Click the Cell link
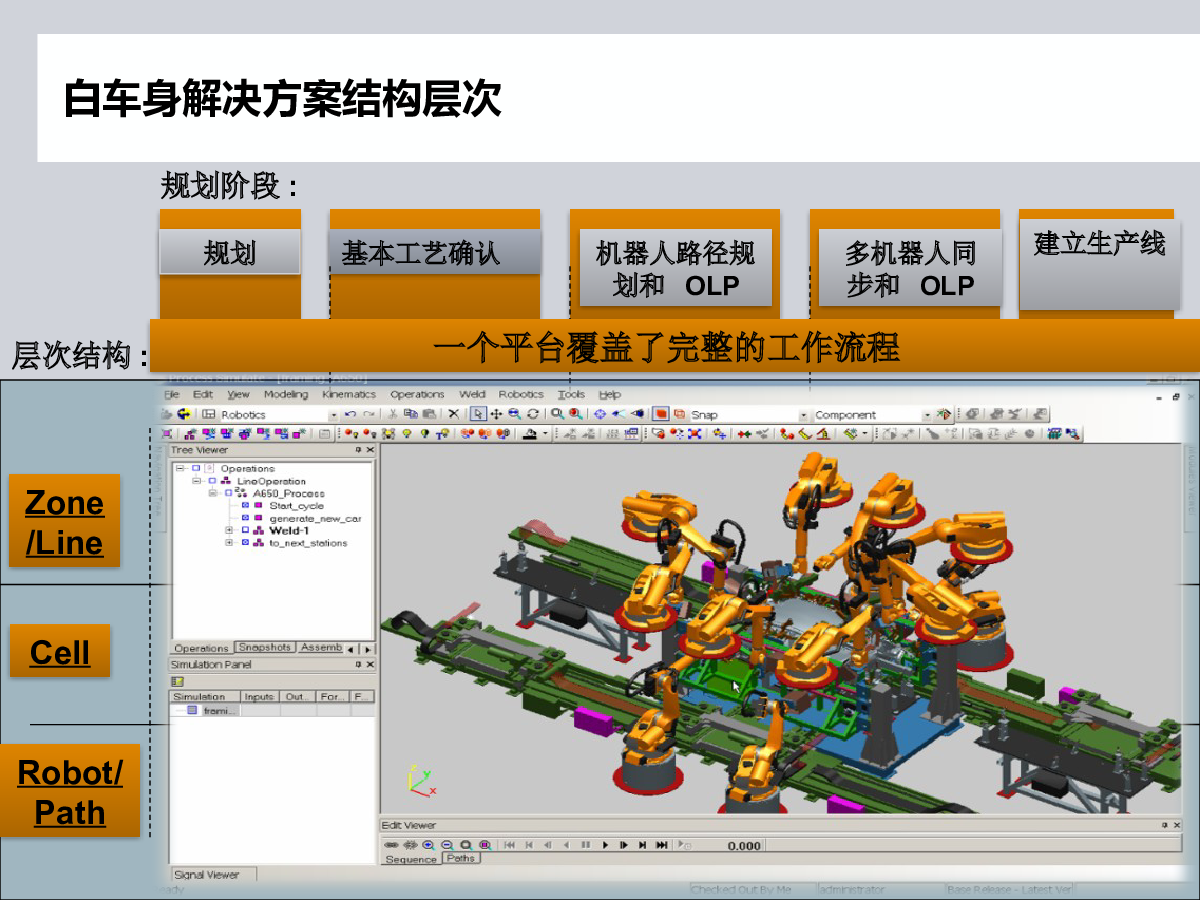The width and height of the screenshot is (1200, 900). [x=60, y=652]
